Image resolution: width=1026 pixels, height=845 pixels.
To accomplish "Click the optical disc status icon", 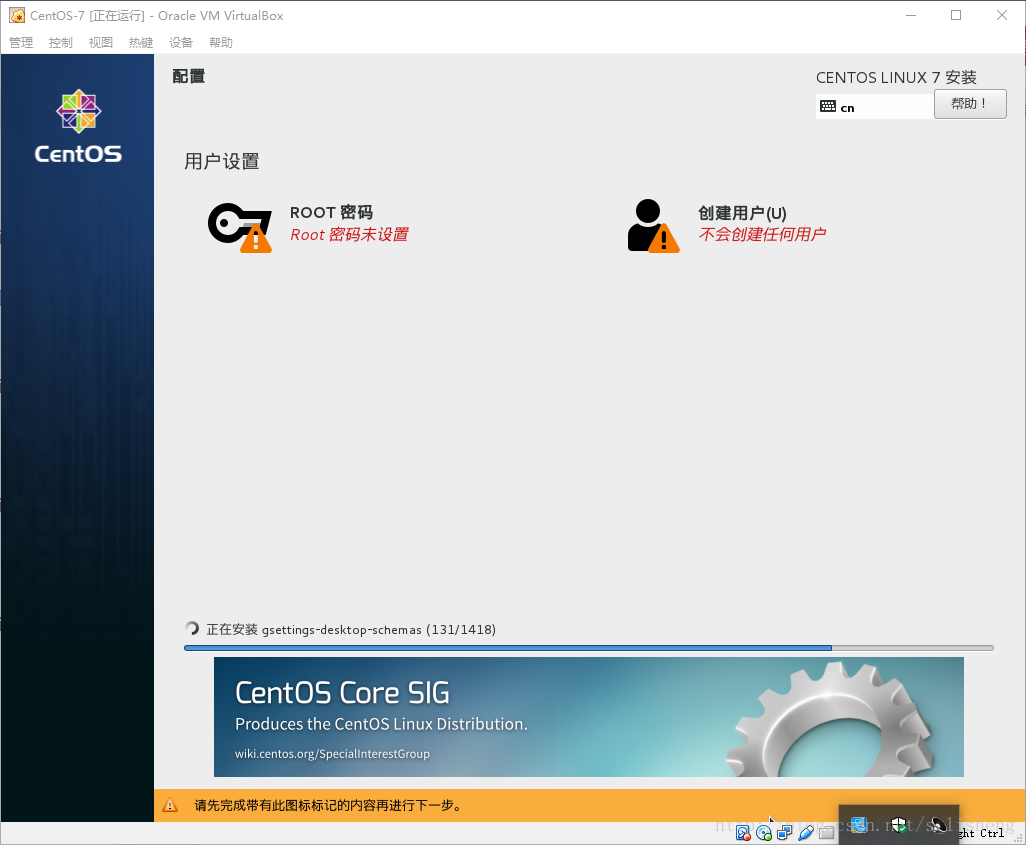I will coord(764,833).
